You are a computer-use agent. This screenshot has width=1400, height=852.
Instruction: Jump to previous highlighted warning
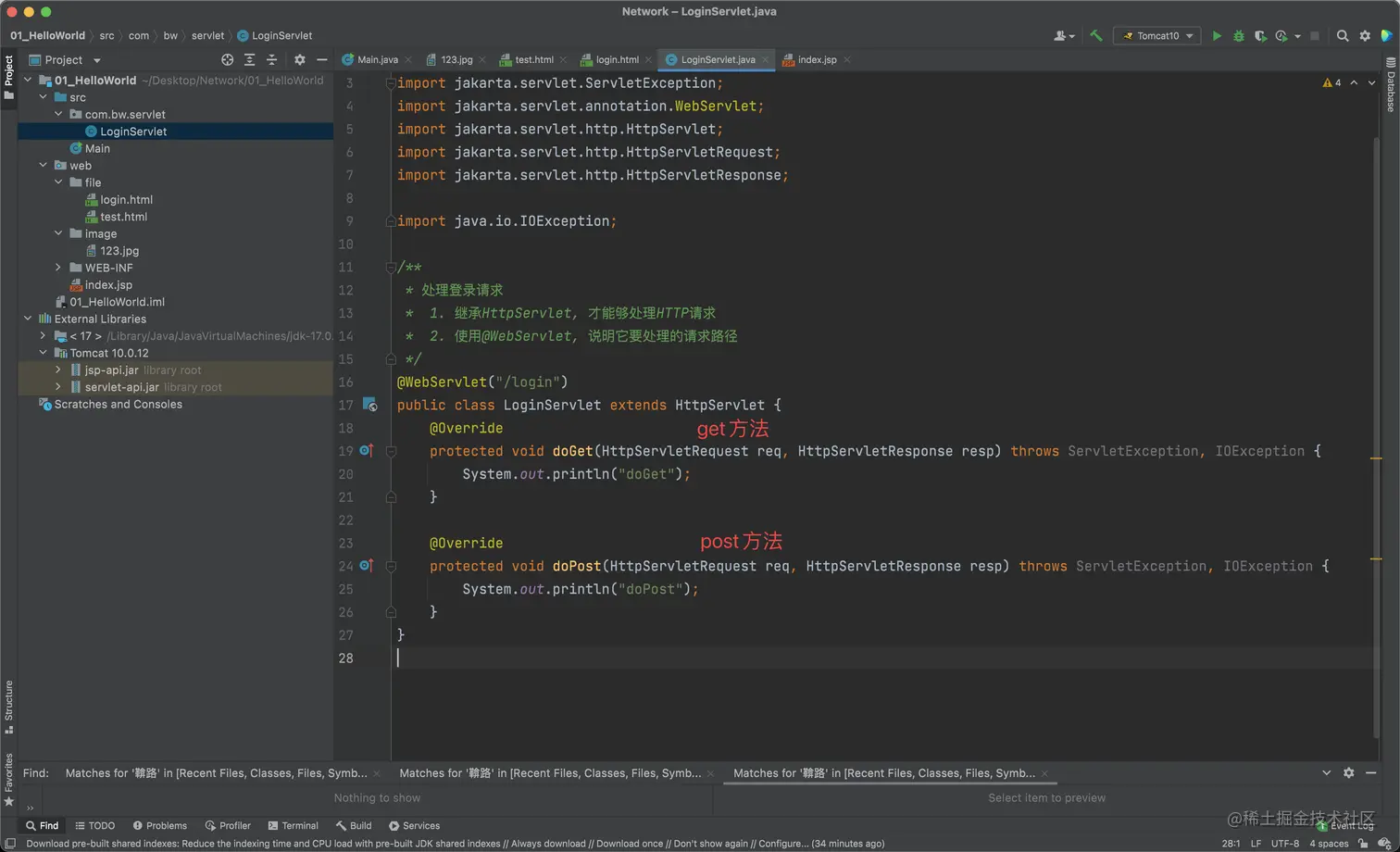[1354, 82]
